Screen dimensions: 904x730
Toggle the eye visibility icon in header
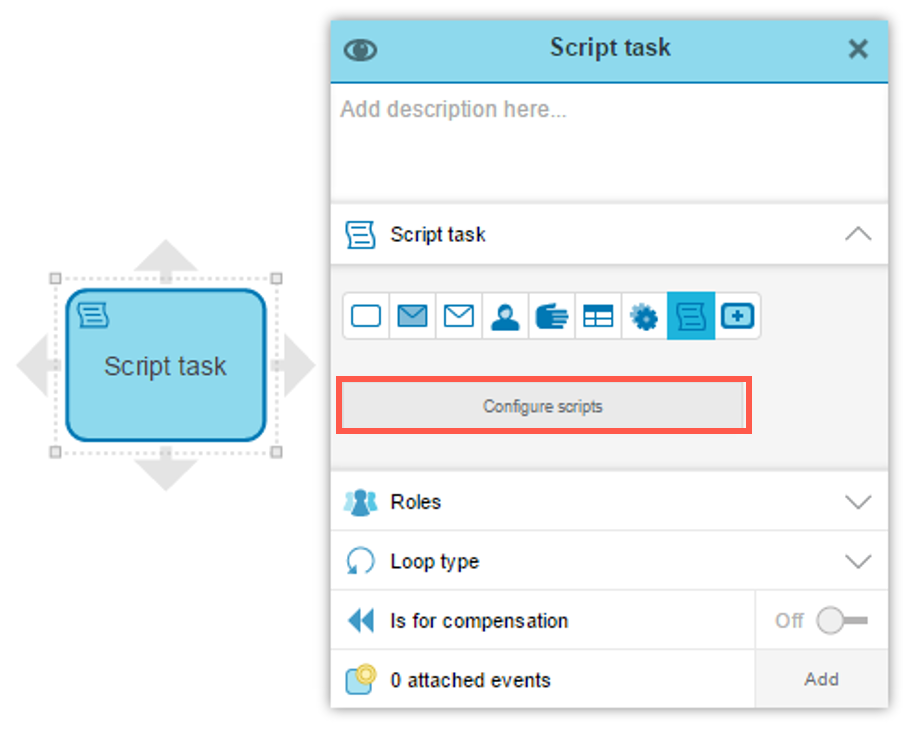click(x=360, y=49)
